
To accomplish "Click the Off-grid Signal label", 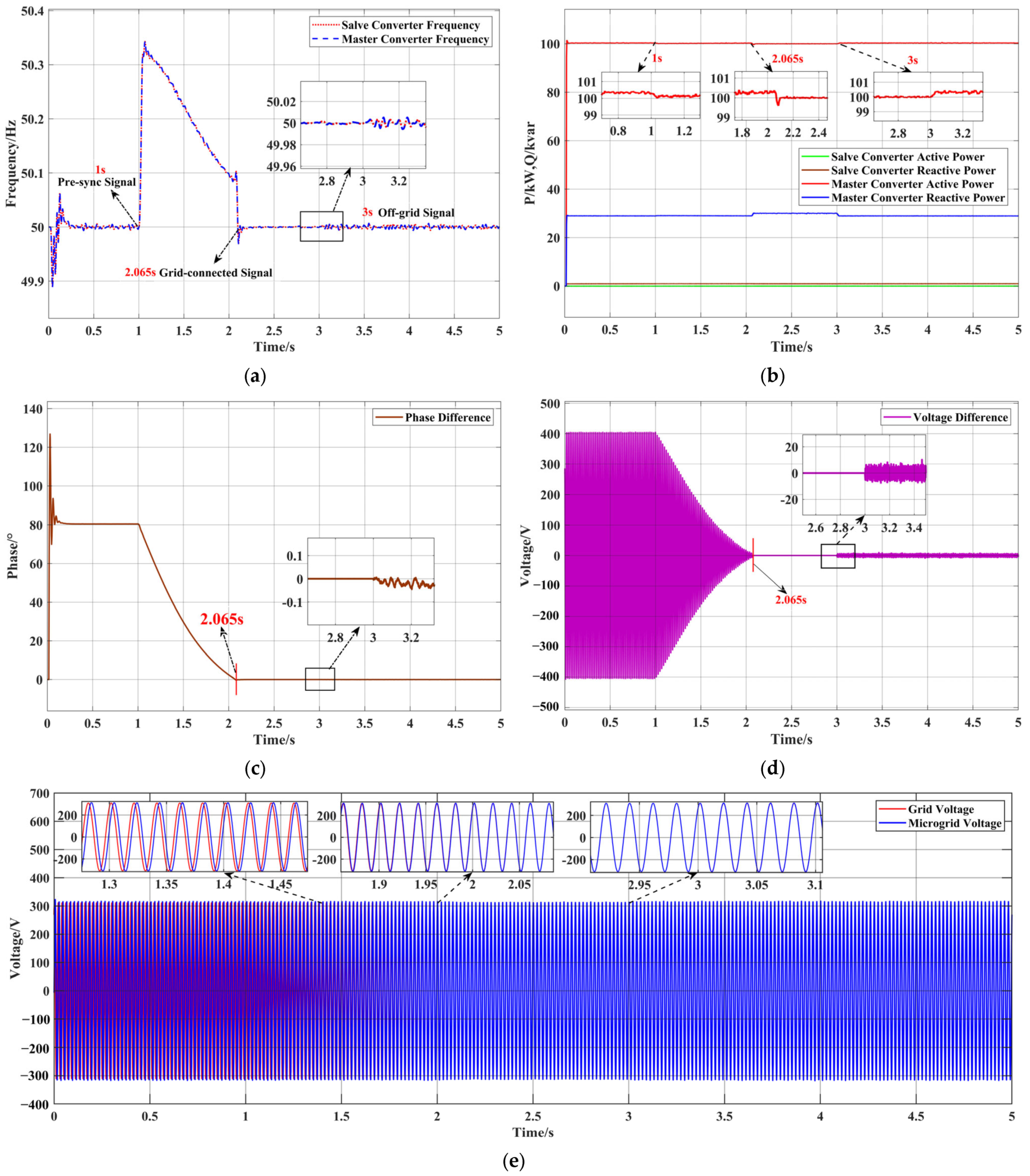I will coord(416,213).
